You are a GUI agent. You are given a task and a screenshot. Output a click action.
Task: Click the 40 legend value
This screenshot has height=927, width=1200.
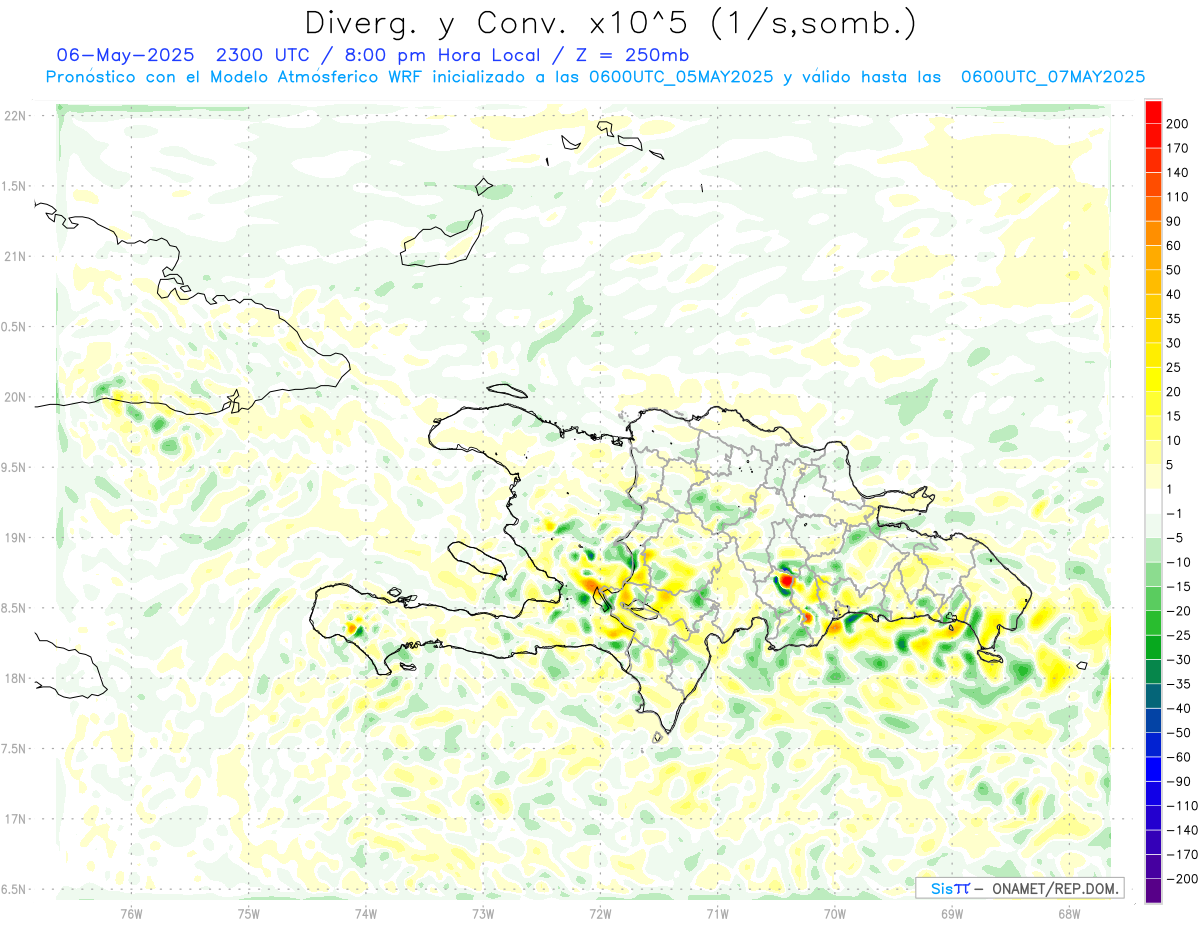[x=1173, y=295]
